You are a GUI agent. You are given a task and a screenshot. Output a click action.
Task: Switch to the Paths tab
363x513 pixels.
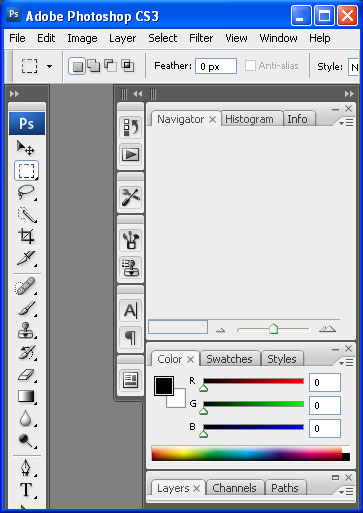click(x=285, y=488)
